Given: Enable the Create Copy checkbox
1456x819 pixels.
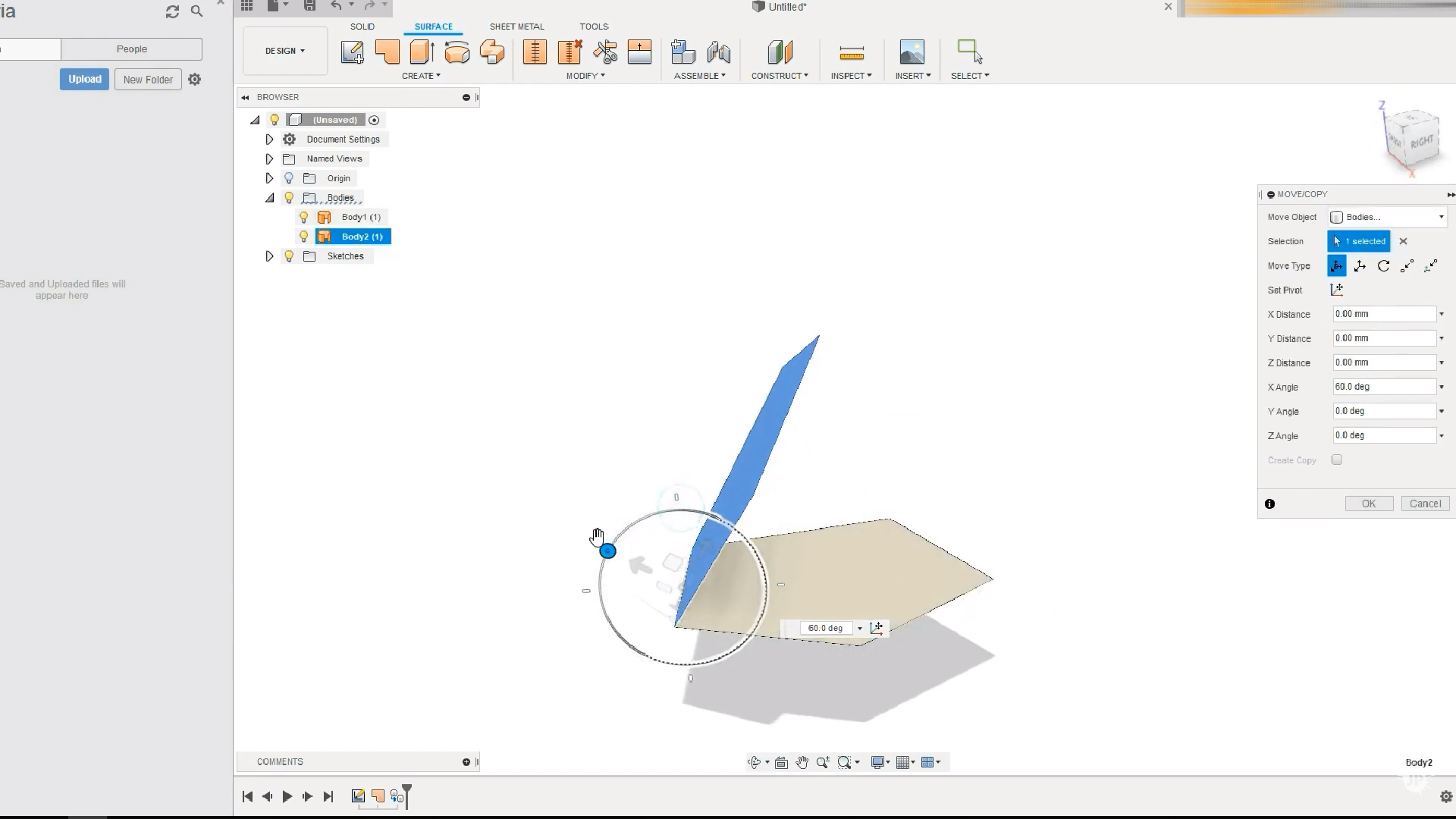Looking at the screenshot, I should 1337,460.
